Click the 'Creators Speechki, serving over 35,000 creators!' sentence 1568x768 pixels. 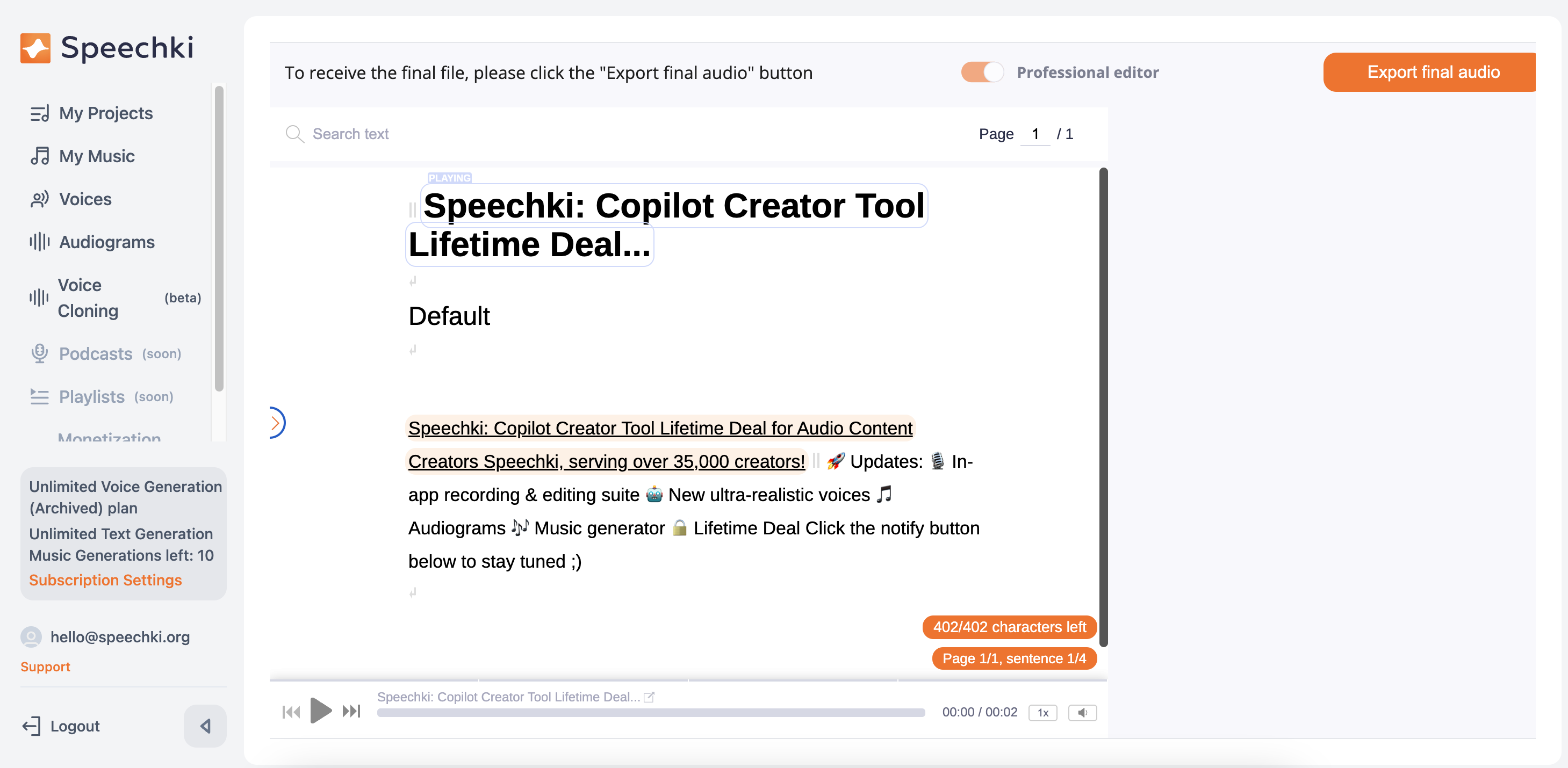point(606,462)
